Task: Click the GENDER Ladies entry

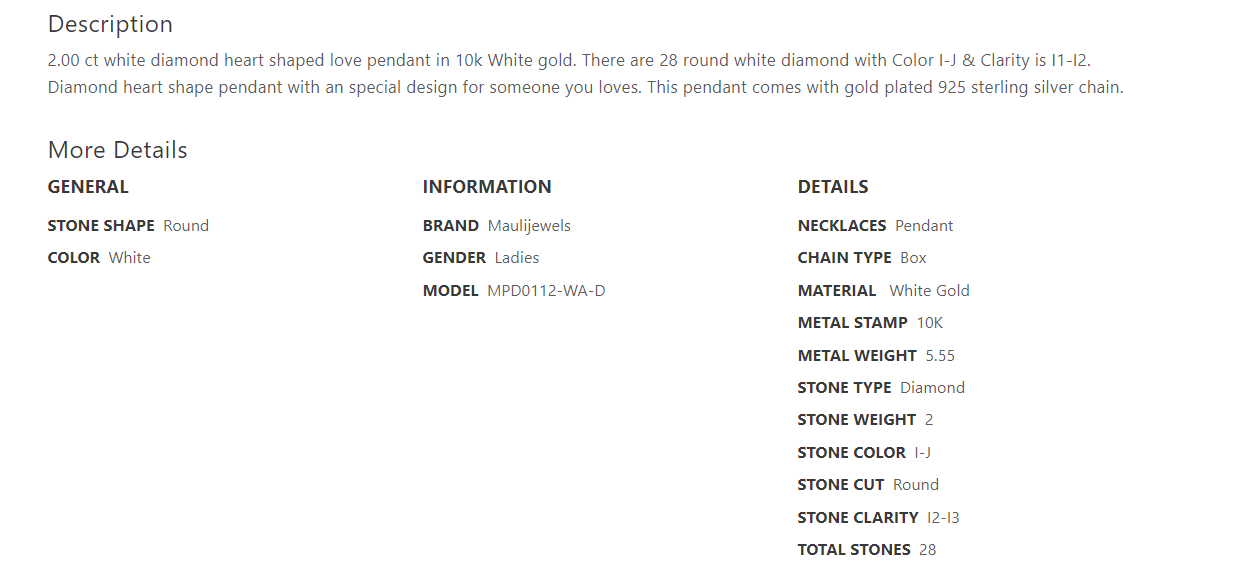Action: [481, 258]
